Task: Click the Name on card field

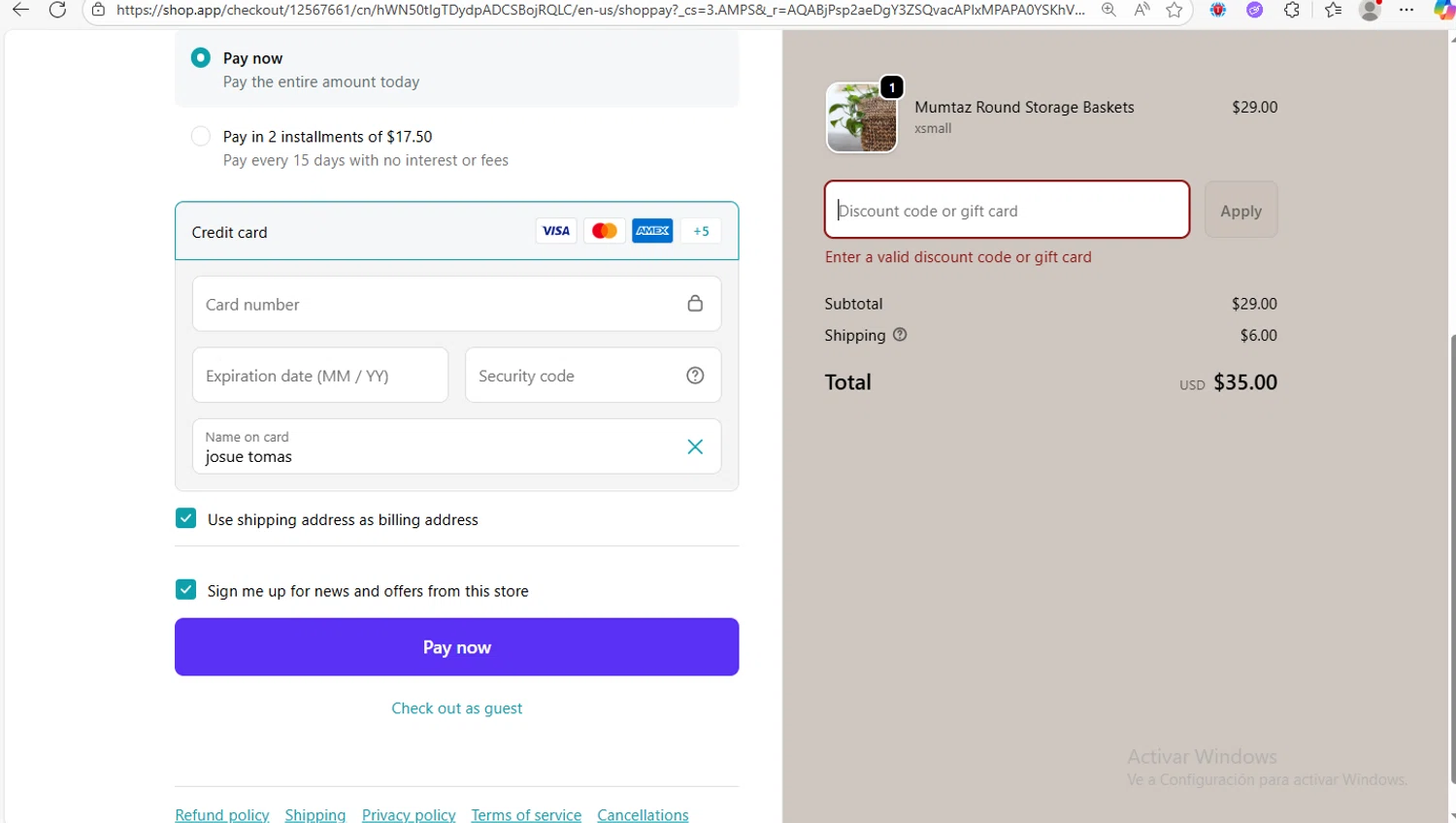Action: pyautogui.click(x=456, y=446)
